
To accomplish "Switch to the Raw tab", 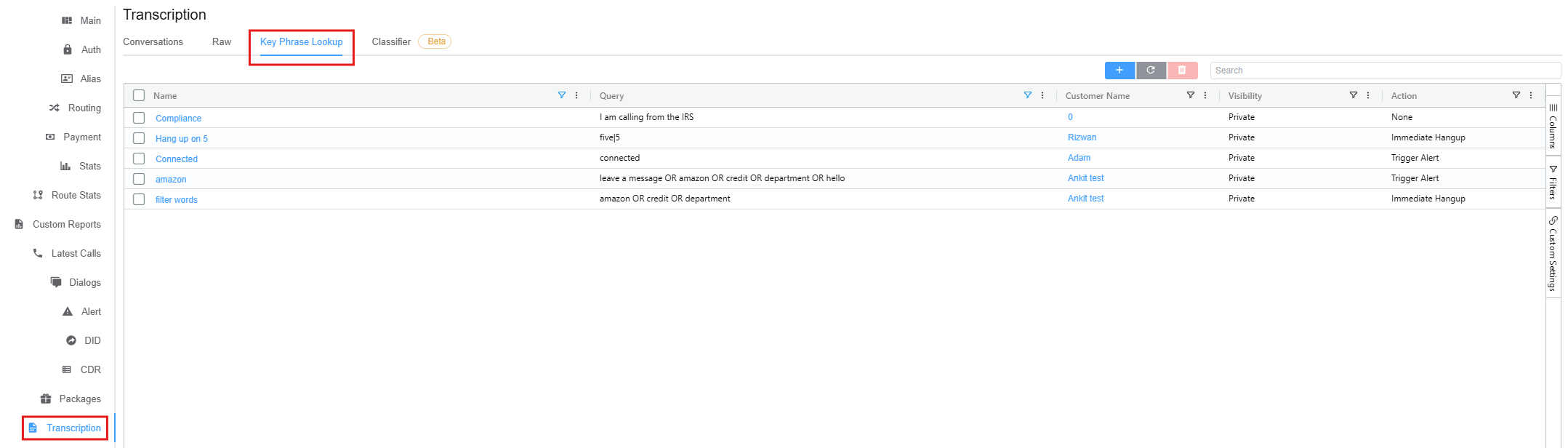I will tap(222, 41).
